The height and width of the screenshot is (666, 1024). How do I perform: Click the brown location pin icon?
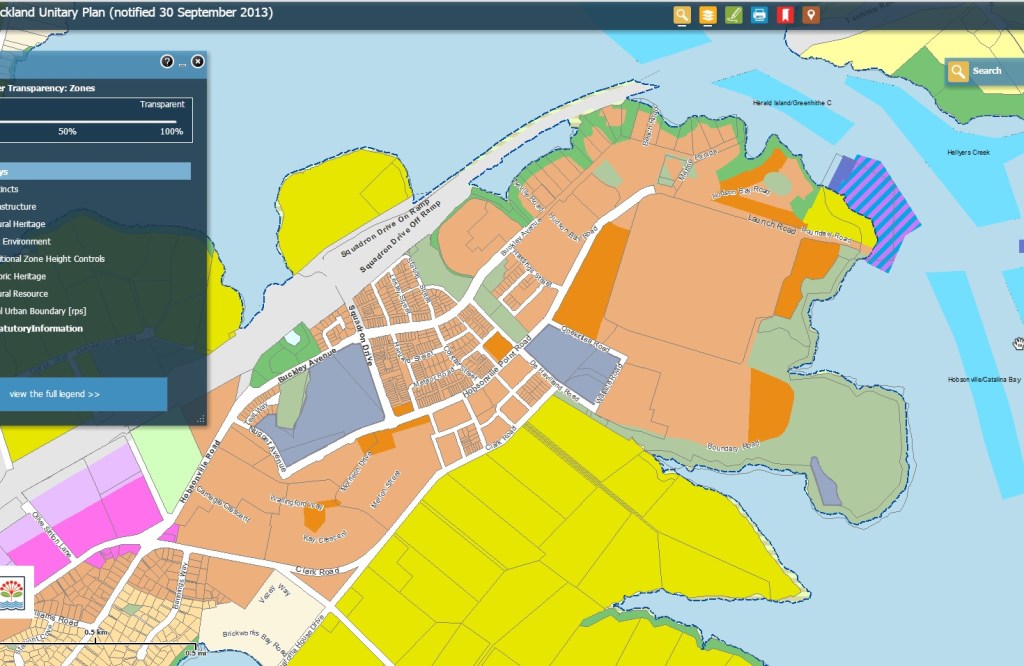[811, 14]
